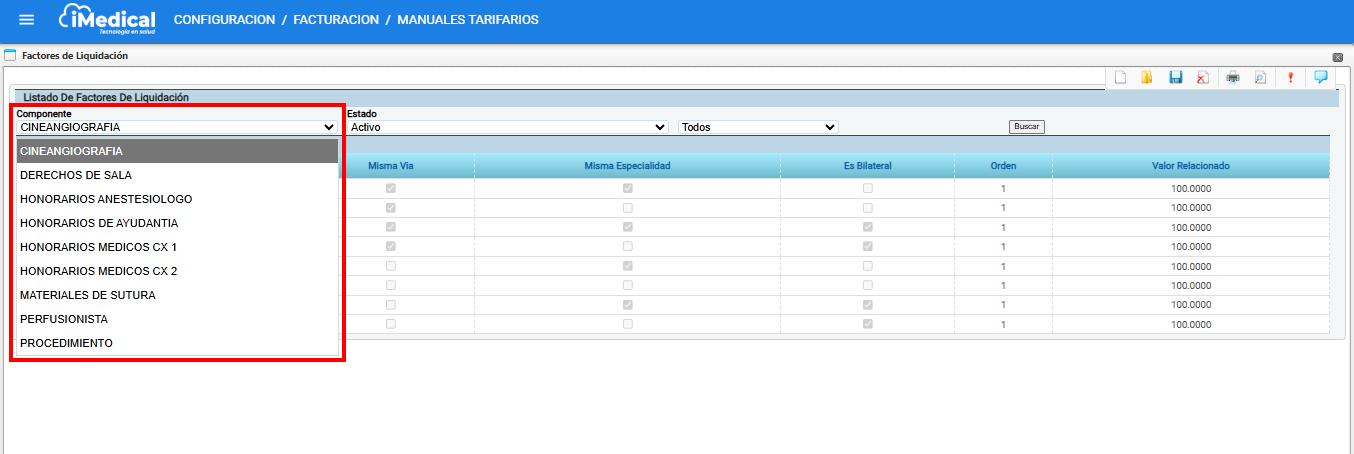This screenshot has width=1354, height=454.
Task: Toggle first row Es Bilateral checkbox
Action: pyautogui.click(x=867, y=188)
